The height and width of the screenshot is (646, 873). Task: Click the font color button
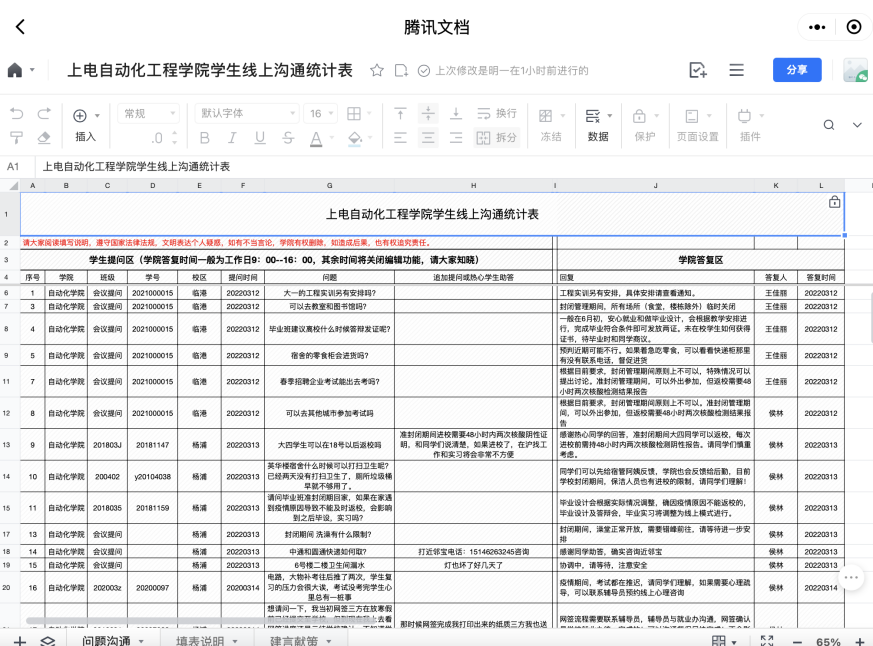[317, 138]
